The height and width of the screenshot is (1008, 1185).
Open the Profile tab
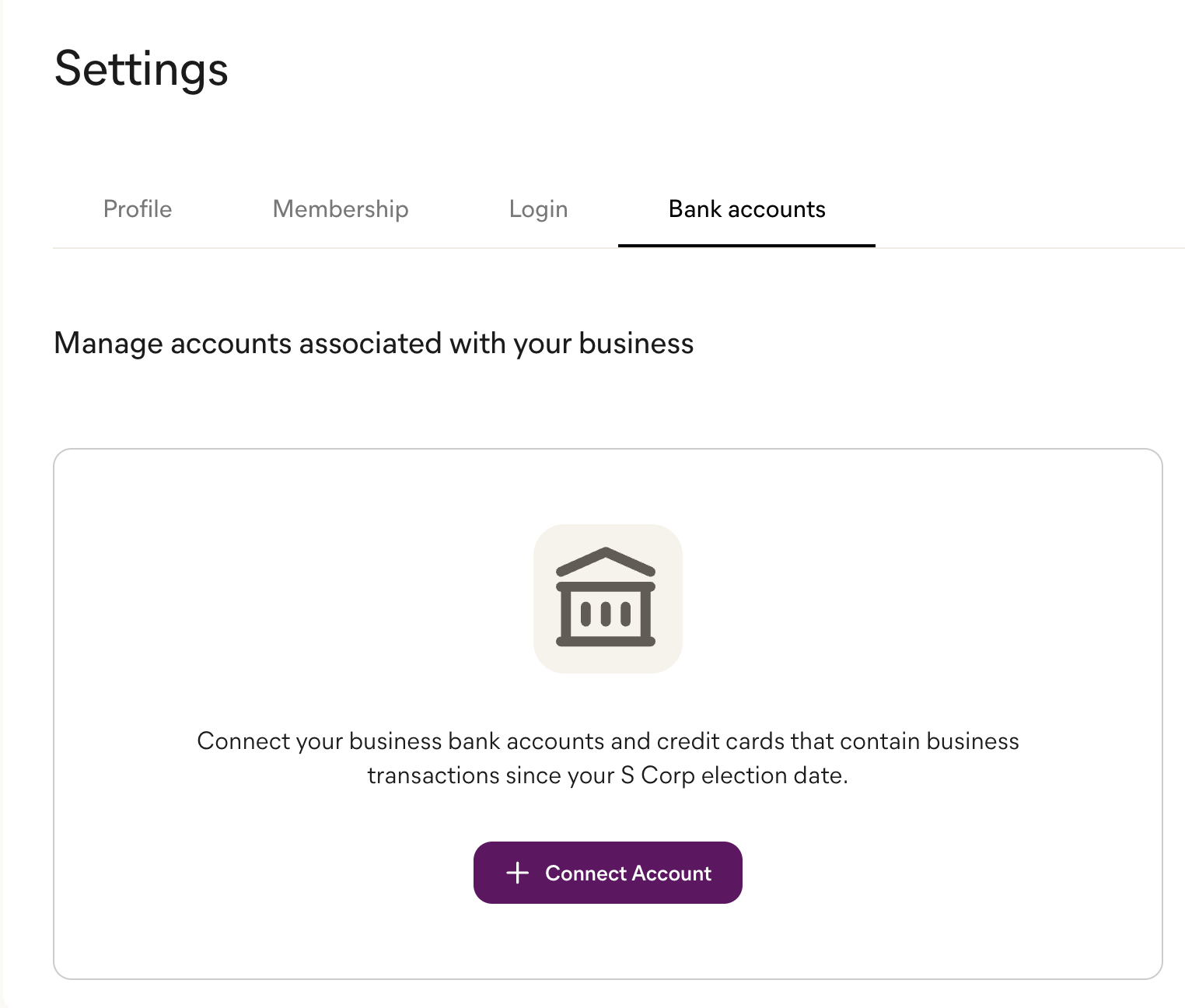[138, 209]
